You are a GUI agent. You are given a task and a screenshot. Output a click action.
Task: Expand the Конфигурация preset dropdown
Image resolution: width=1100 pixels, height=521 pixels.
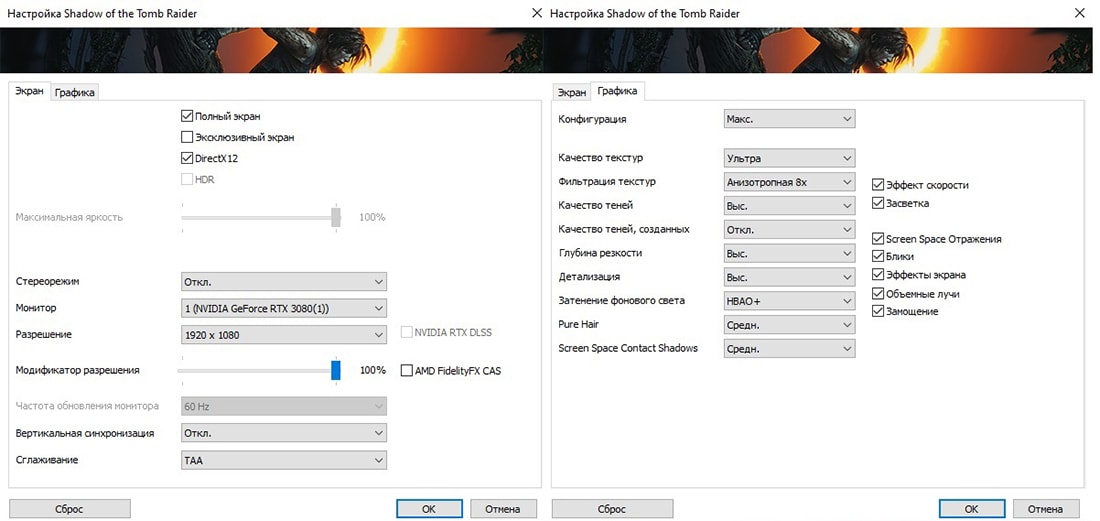click(x=789, y=119)
